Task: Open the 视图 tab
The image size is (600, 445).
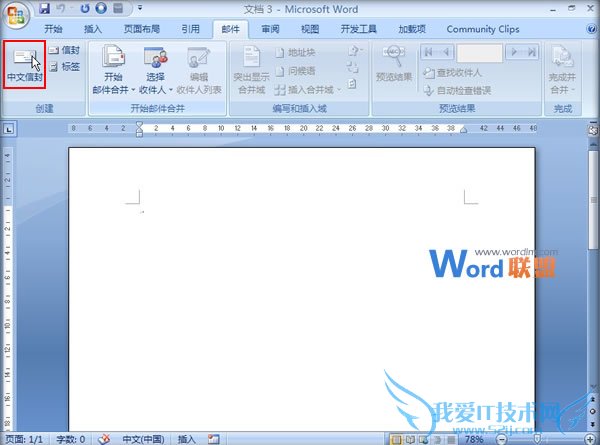Action: pos(310,29)
